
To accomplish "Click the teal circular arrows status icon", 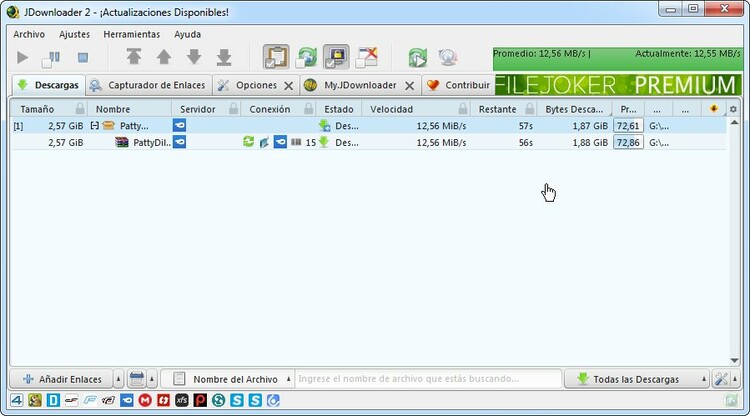I will tap(218, 400).
